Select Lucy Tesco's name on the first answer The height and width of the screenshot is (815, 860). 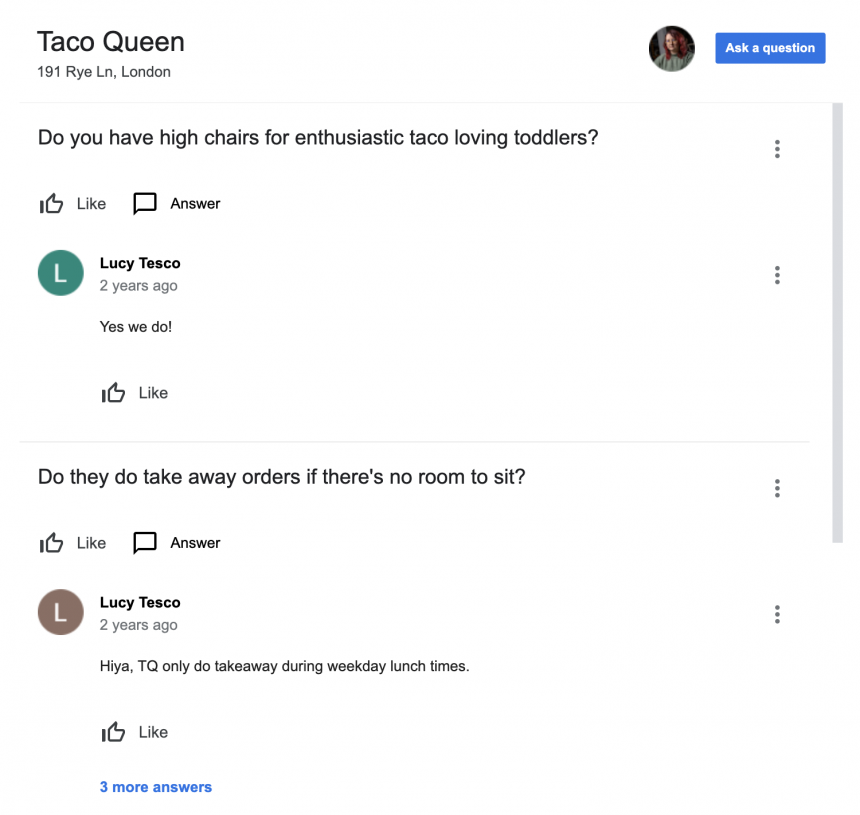pos(140,263)
